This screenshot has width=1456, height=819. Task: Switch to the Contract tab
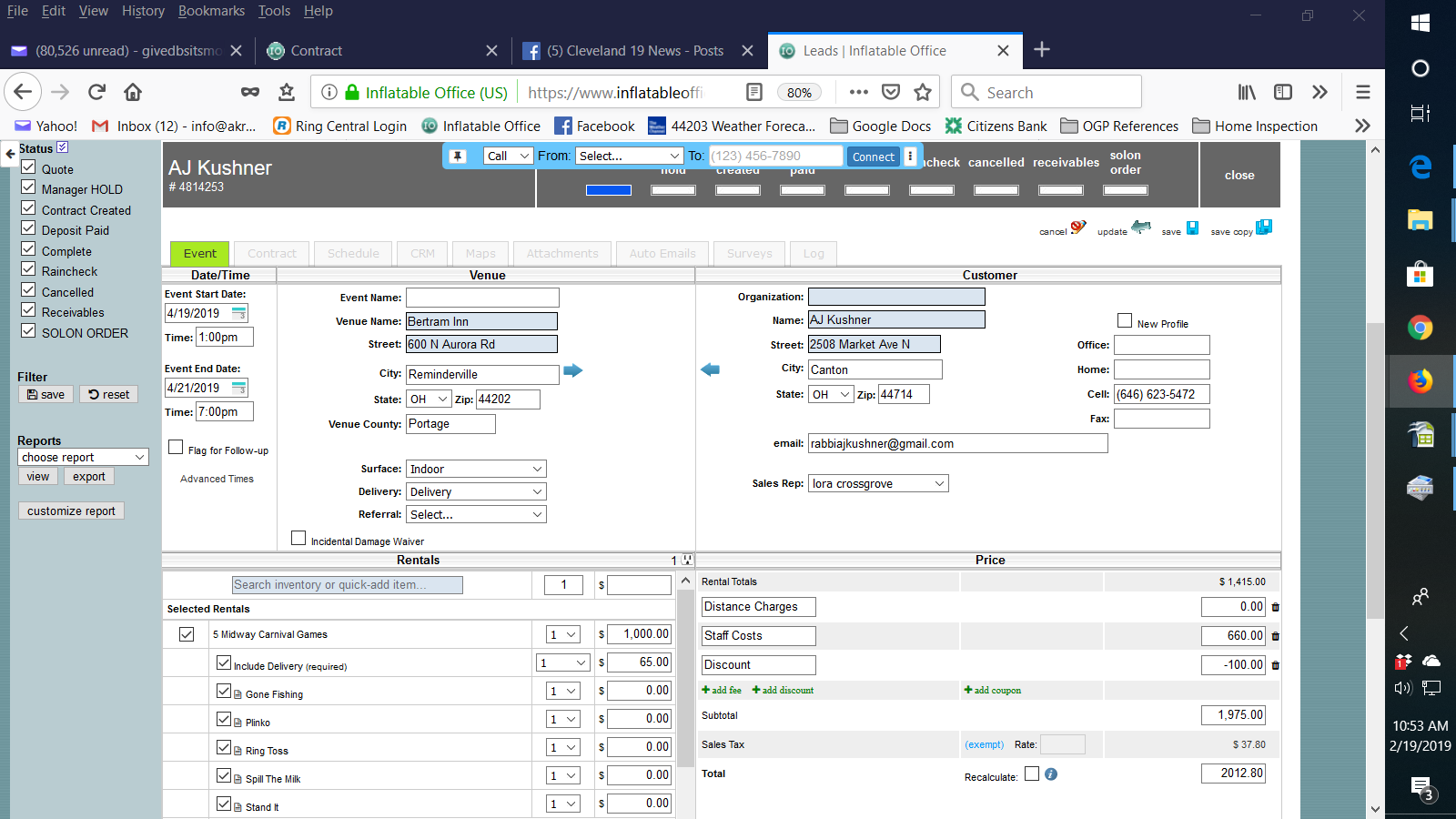(272, 254)
